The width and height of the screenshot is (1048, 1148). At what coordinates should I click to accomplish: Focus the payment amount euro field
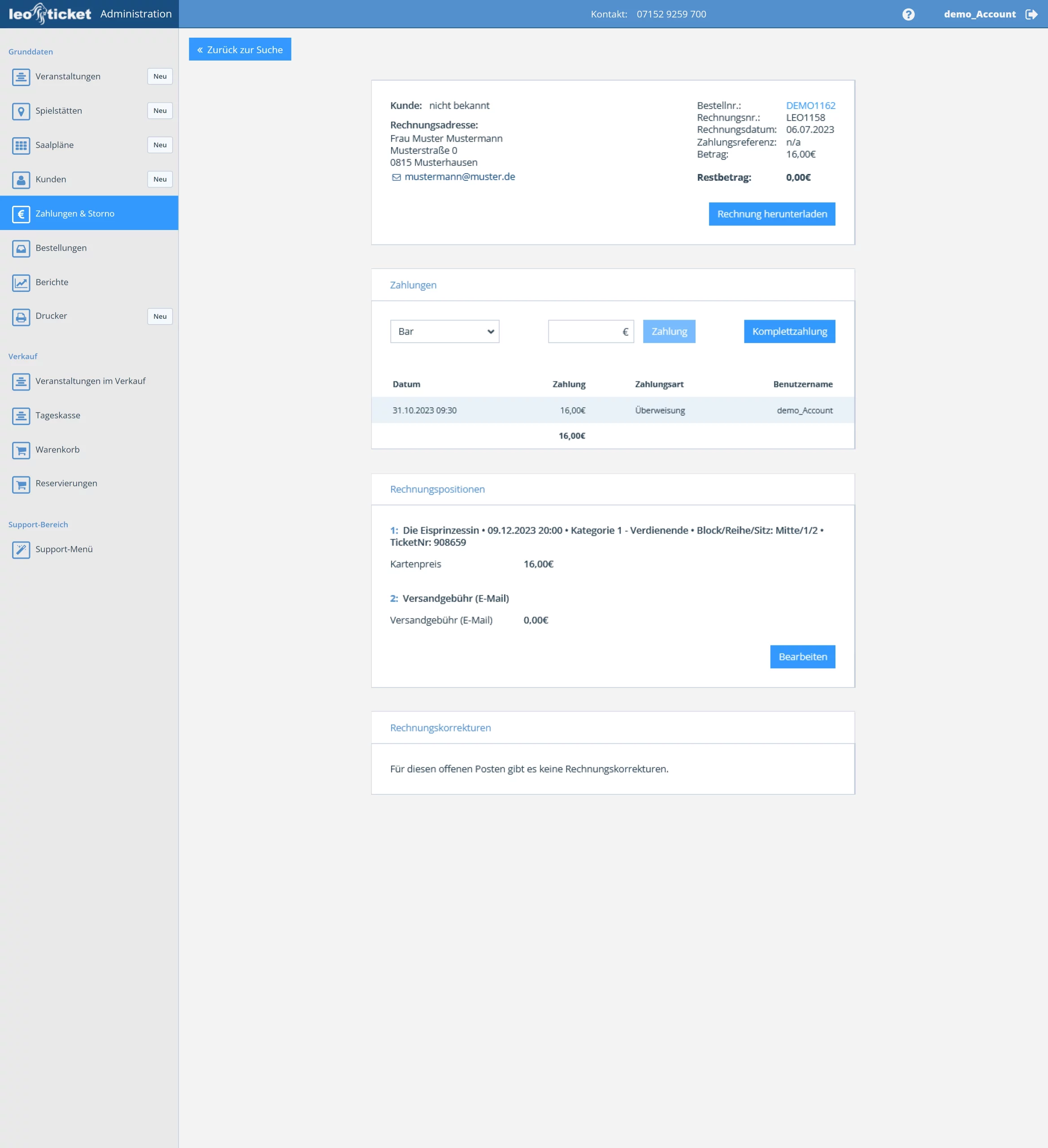(x=584, y=331)
